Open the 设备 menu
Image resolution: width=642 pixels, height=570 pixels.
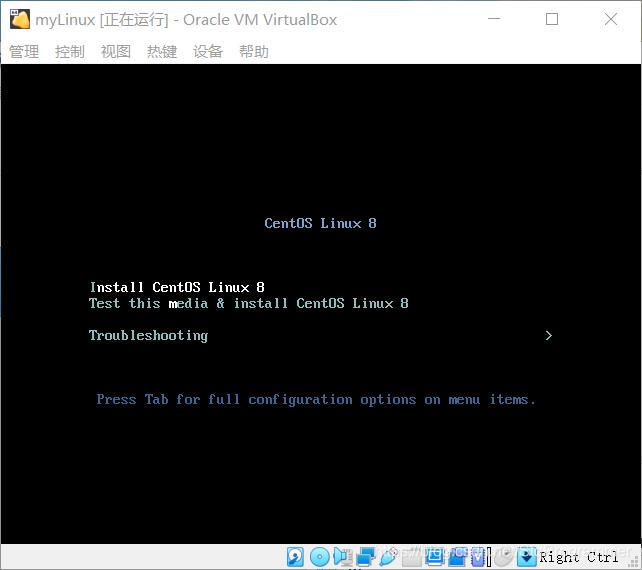pos(208,52)
